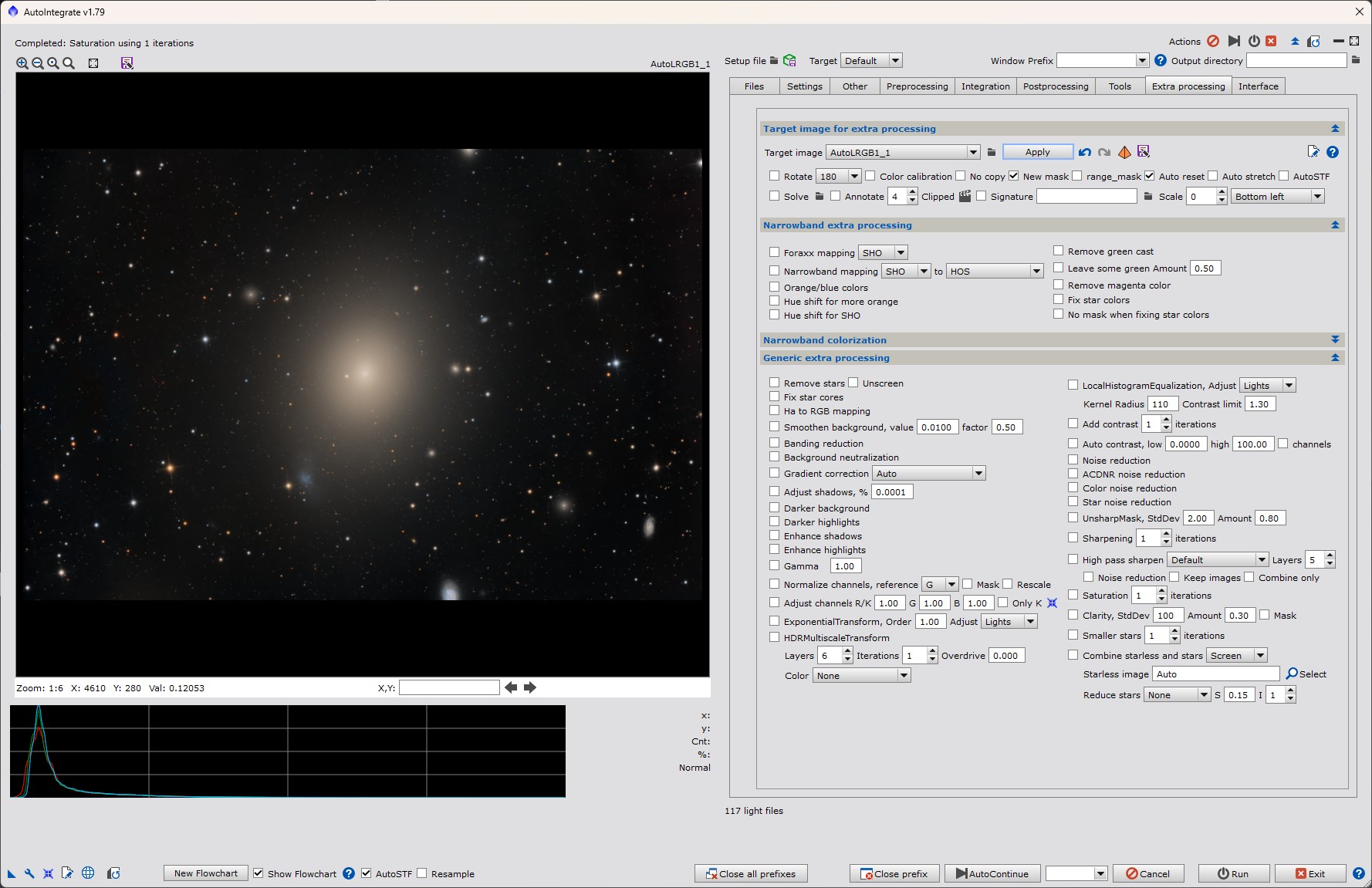1372x888 pixels.
Task: Switch to the Postprocessing tab
Action: (1055, 86)
